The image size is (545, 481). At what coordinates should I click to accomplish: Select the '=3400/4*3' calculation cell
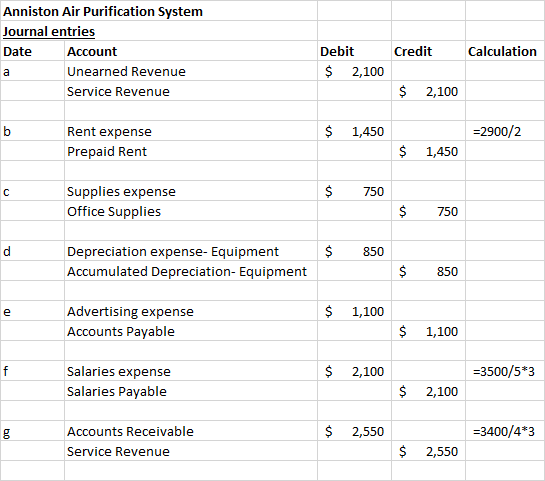coord(505,431)
